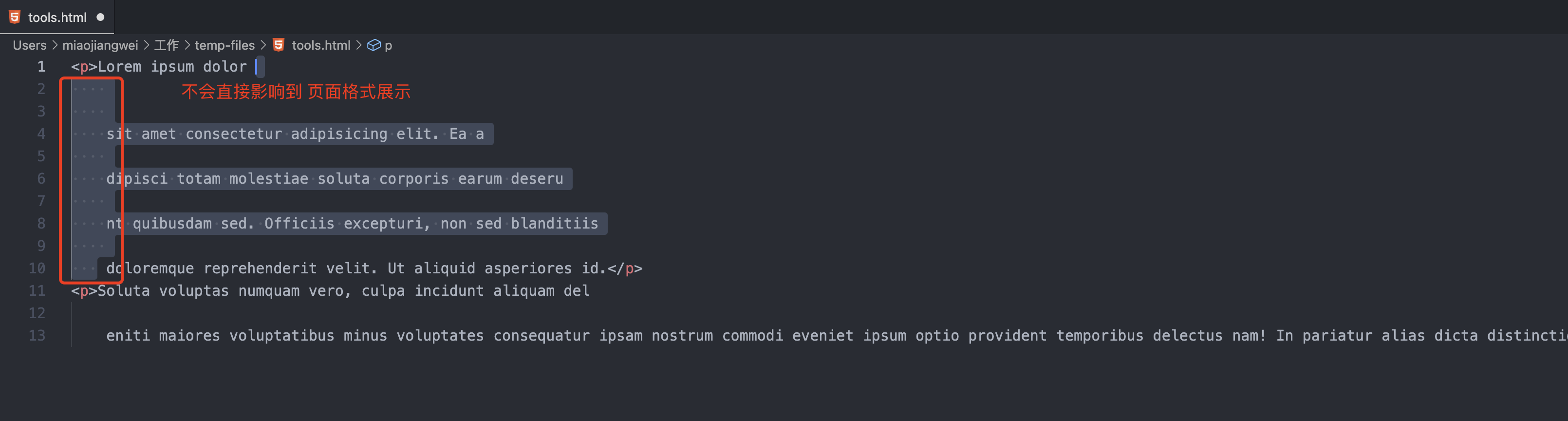Click line number 13 in gutter

(x=37, y=335)
